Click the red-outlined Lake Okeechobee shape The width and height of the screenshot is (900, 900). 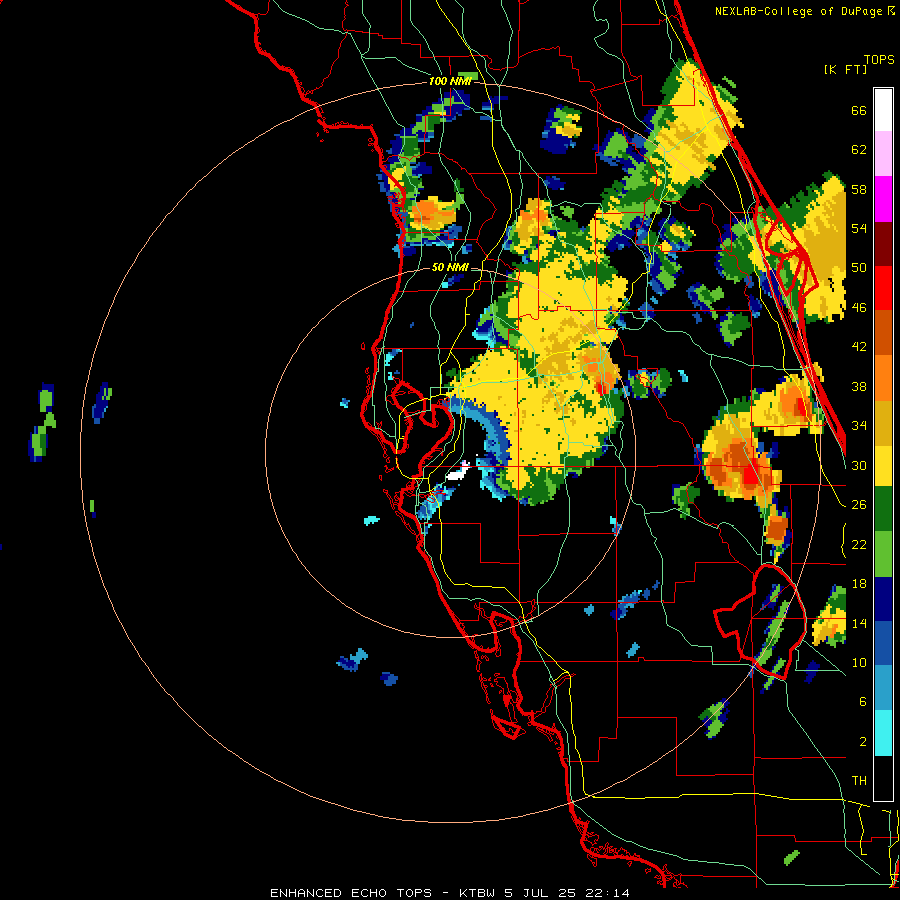coord(761,622)
